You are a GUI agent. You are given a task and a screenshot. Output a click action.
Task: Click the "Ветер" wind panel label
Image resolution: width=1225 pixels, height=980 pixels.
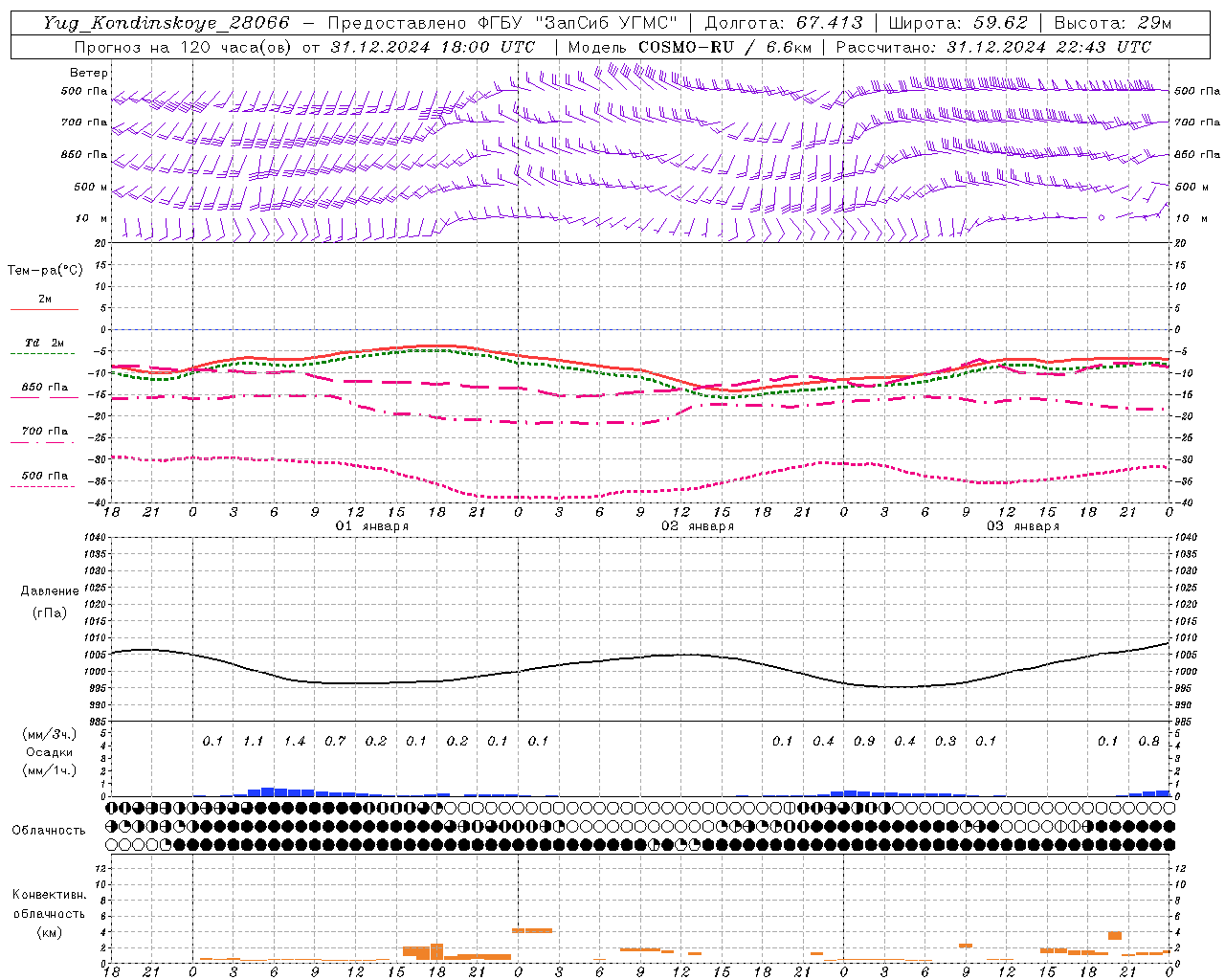coord(89,73)
